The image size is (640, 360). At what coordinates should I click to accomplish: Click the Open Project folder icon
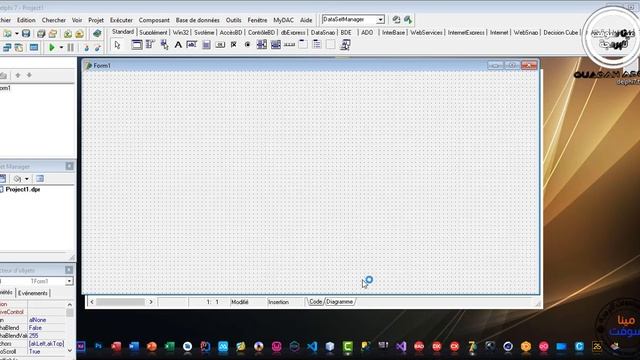[53, 33]
